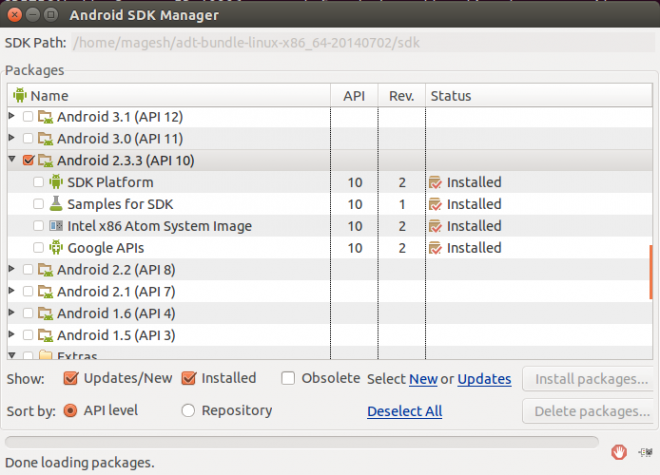Expand the Android 3.1 (API 12) node
The image size is (660, 475).
tap(12, 116)
